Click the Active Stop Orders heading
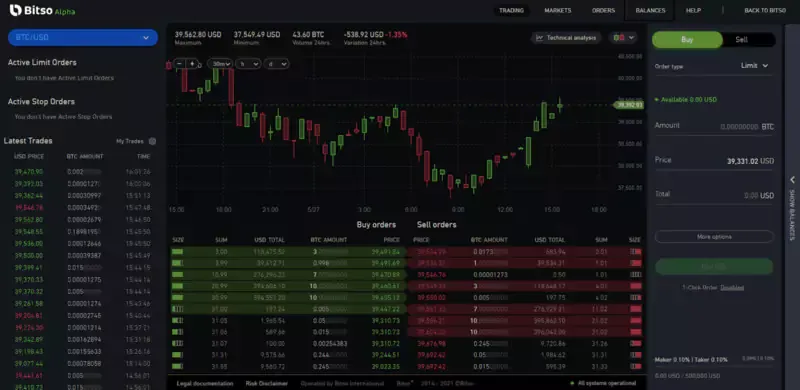Image resolution: width=800 pixels, height=390 pixels. point(41,102)
